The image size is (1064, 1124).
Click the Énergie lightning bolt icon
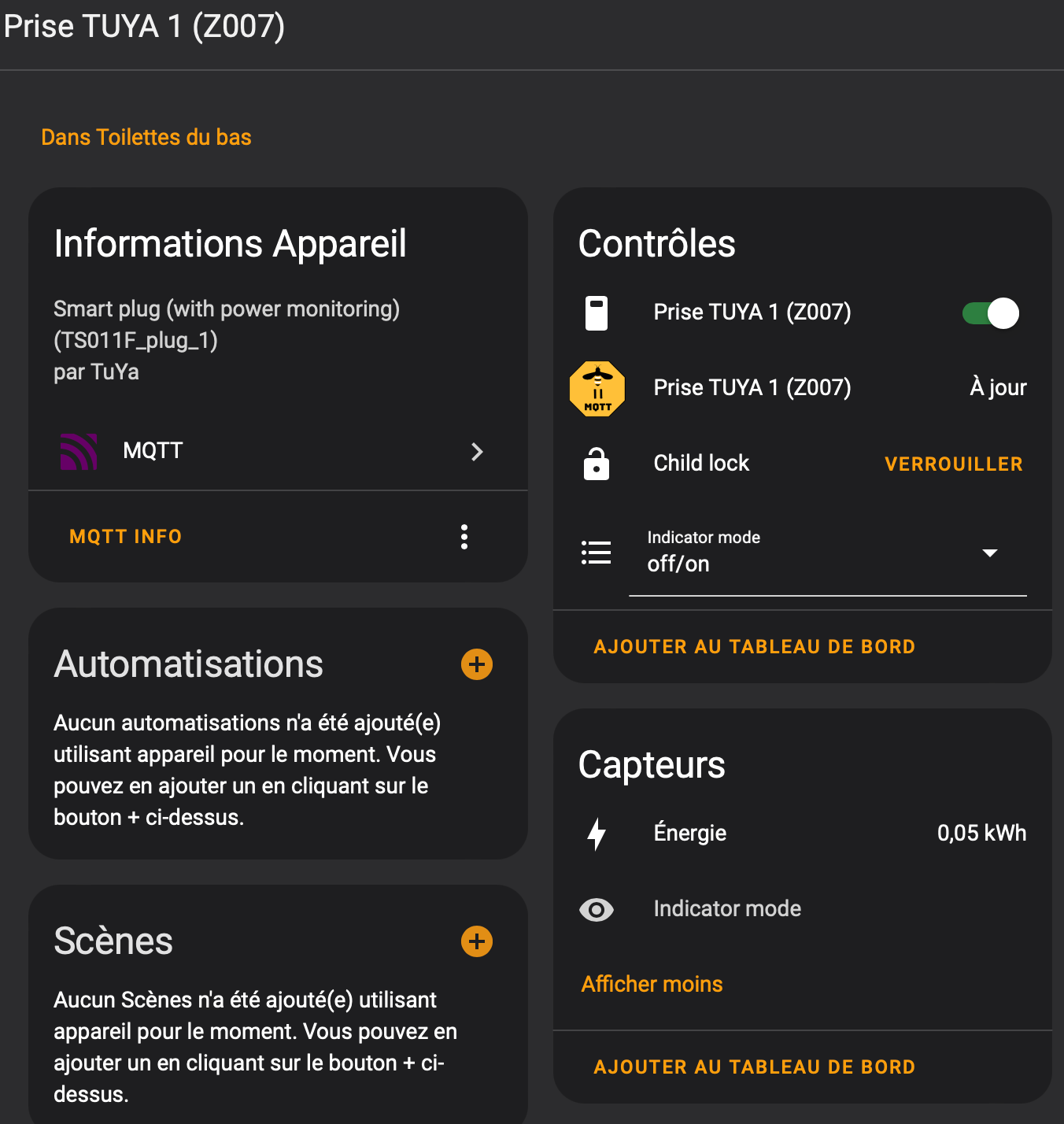(597, 834)
